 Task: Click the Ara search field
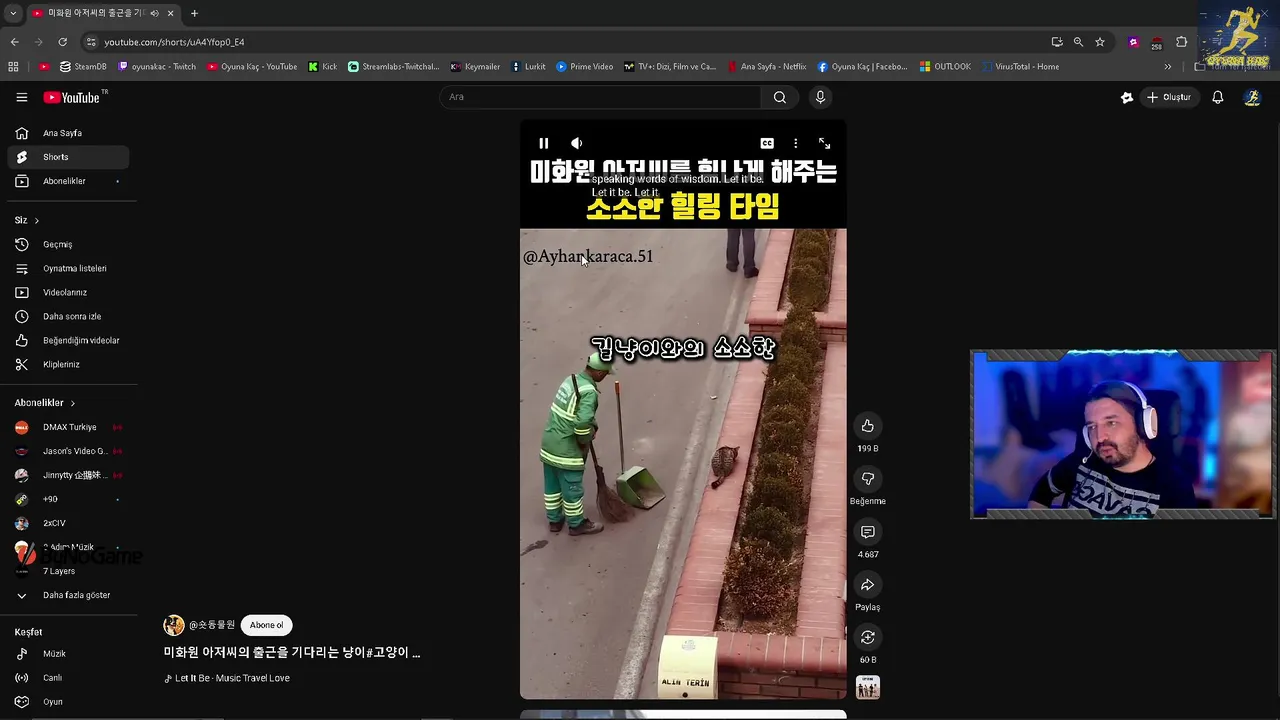[x=600, y=97]
